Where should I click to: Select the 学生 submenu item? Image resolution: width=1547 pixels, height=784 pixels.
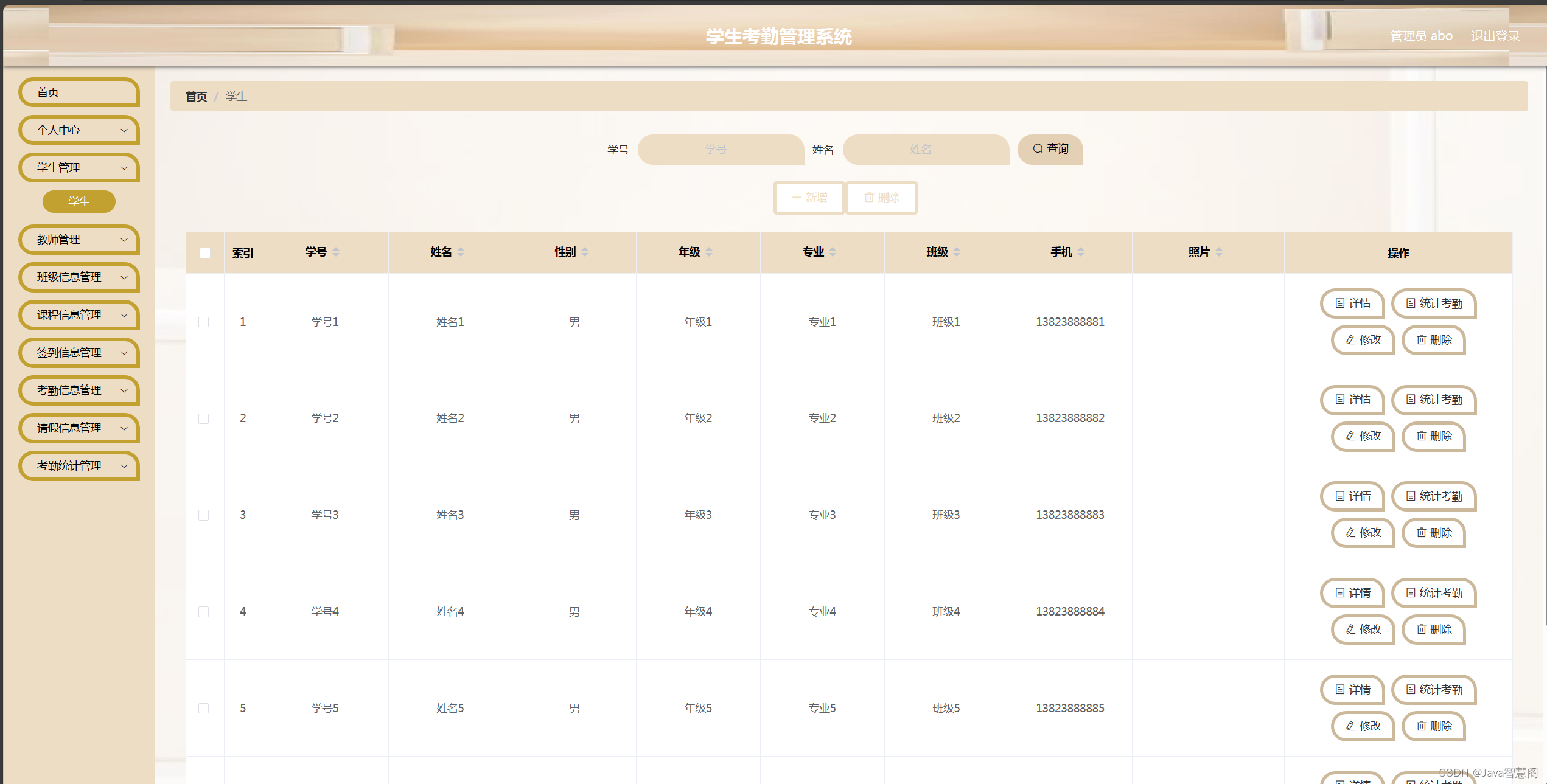coord(79,202)
